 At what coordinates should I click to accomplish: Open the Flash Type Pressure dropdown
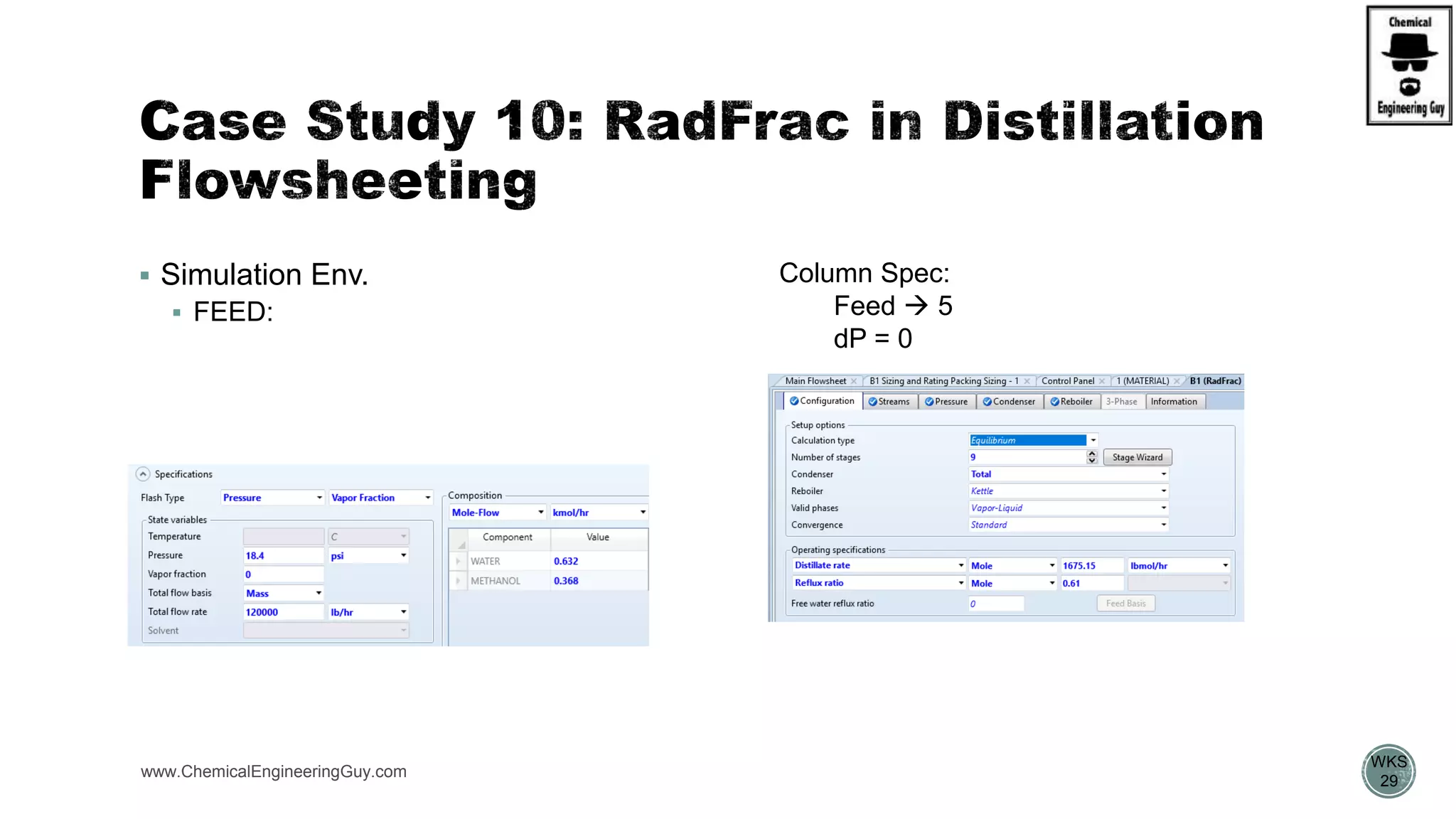(x=273, y=498)
